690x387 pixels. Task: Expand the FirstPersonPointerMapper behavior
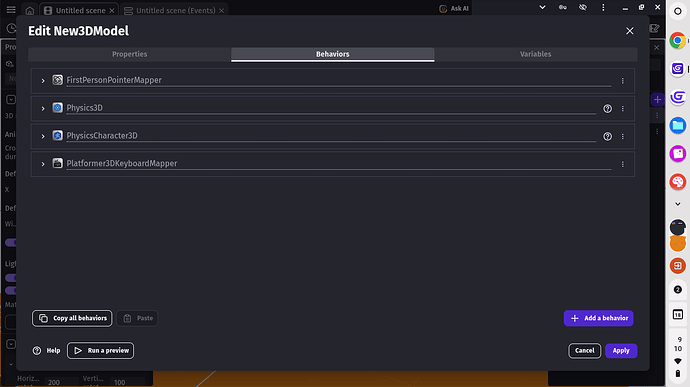[x=43, y=81]
